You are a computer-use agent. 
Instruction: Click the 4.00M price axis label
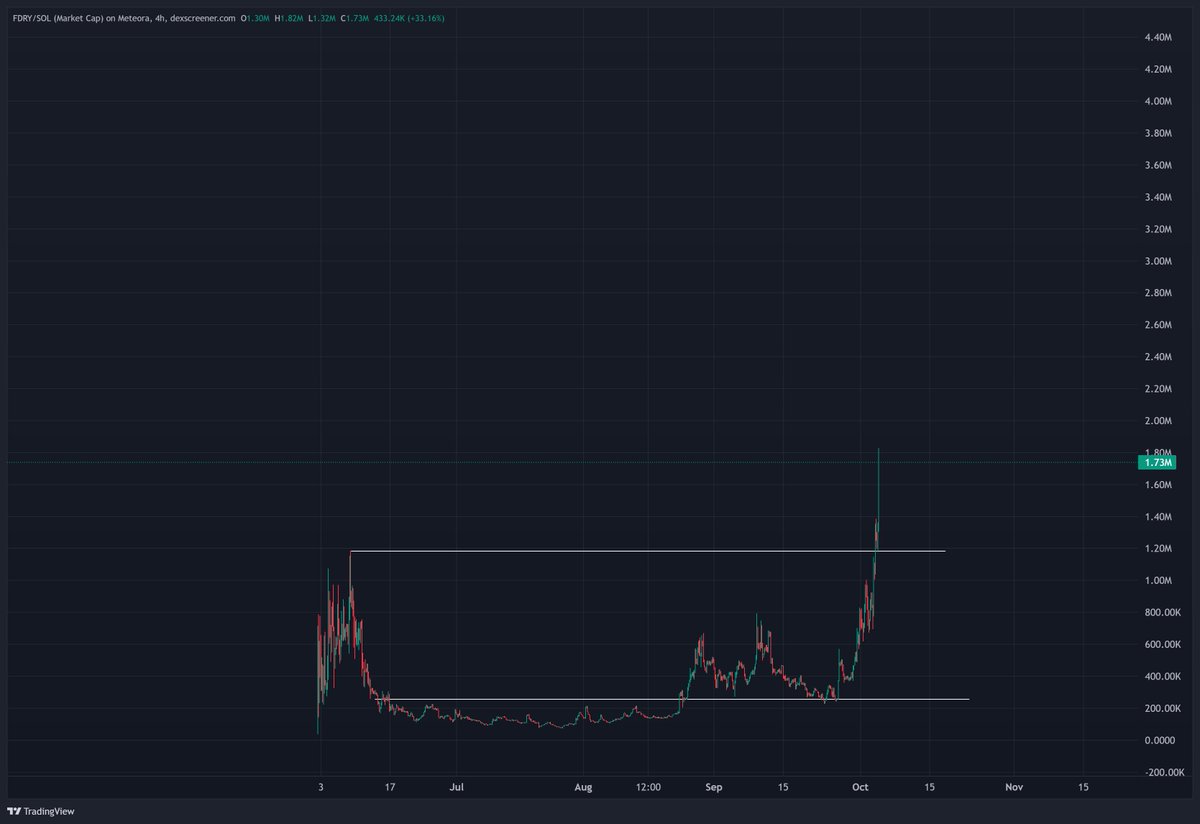tap(1156, 101)
